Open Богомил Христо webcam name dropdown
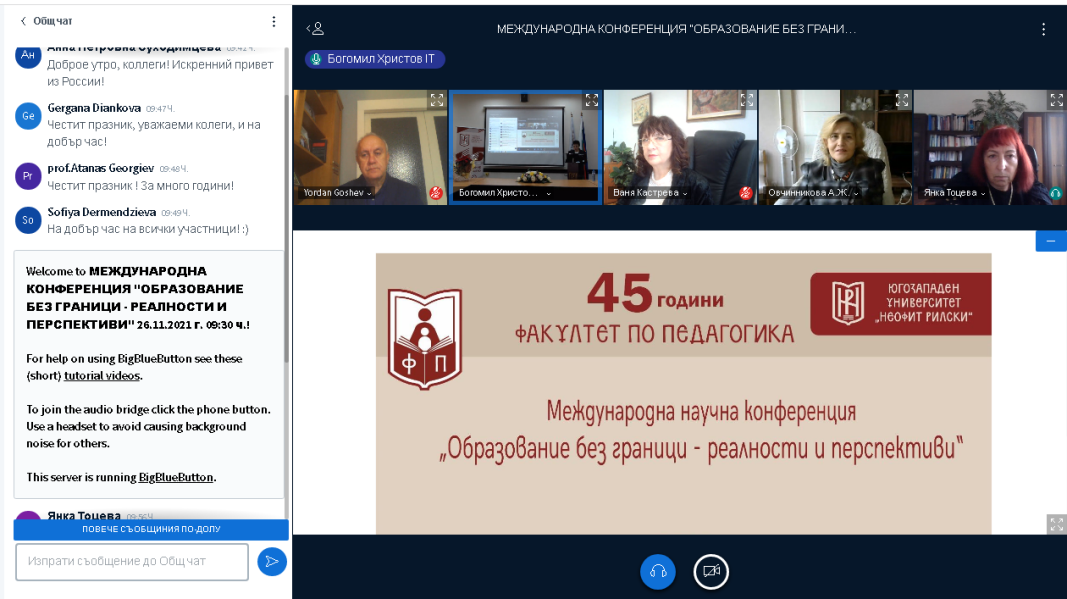 coord(504,193)
